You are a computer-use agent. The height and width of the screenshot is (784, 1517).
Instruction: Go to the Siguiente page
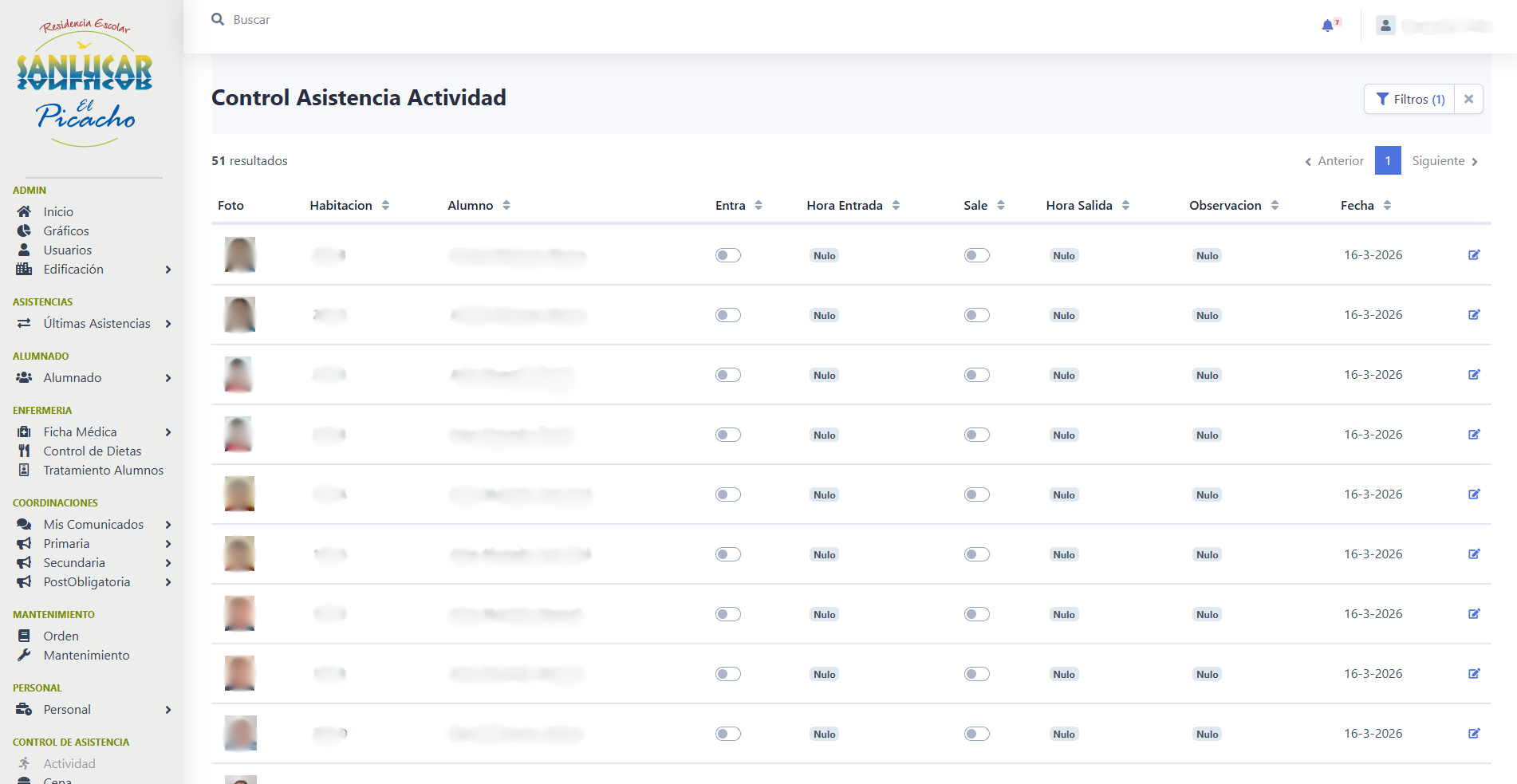click(x=1444, y=161)
